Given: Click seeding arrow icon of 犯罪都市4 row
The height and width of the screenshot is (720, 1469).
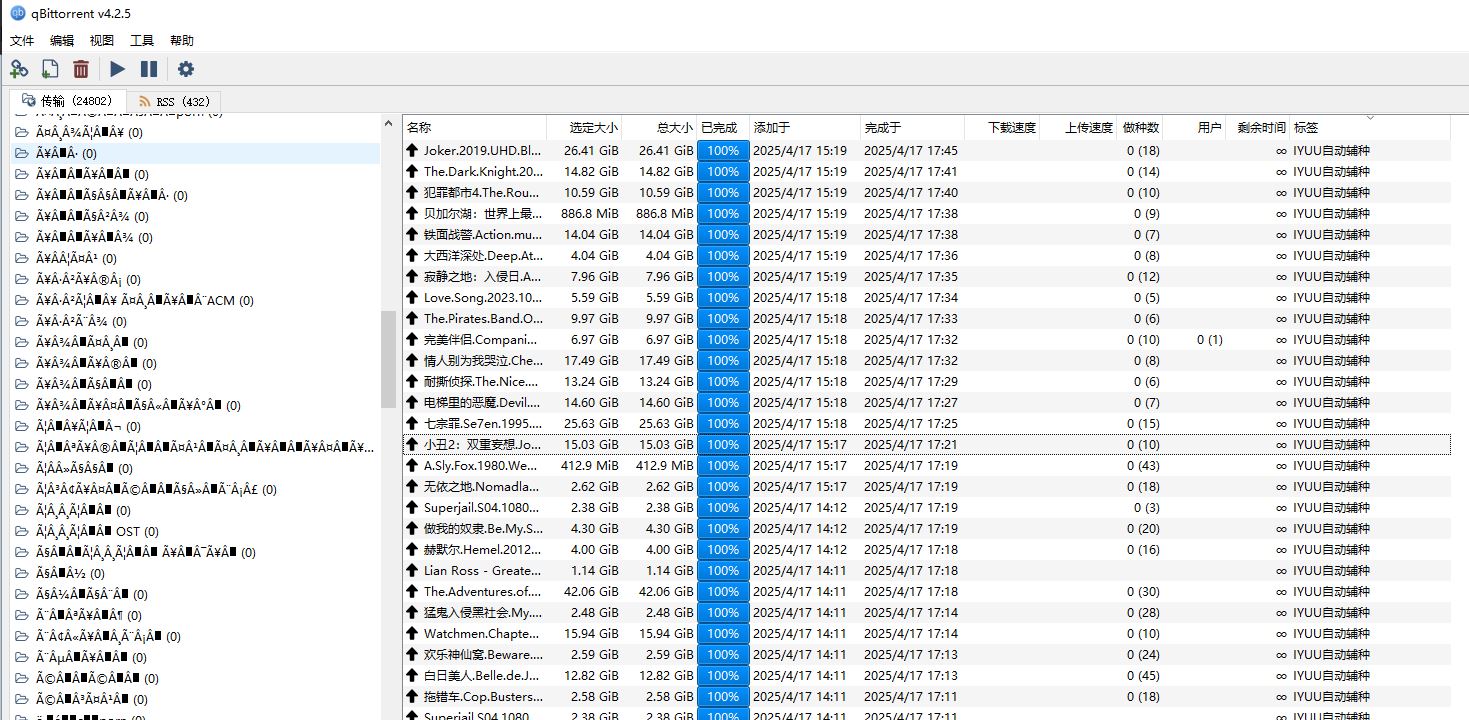Looking at the screenshot, I should [412, 192].
